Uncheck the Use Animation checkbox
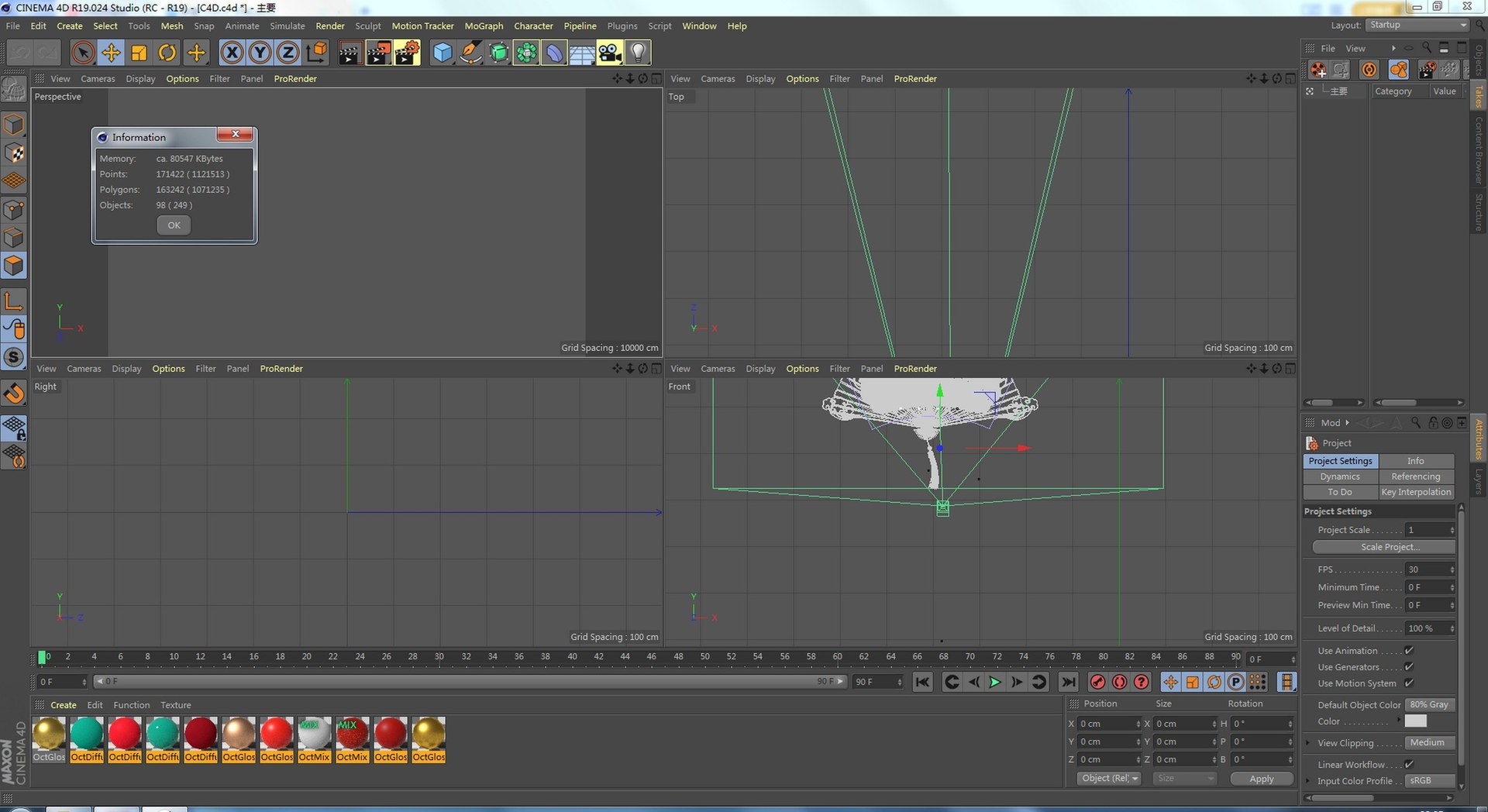Viewport: 1488px width, 812px height. (1409, 651)
